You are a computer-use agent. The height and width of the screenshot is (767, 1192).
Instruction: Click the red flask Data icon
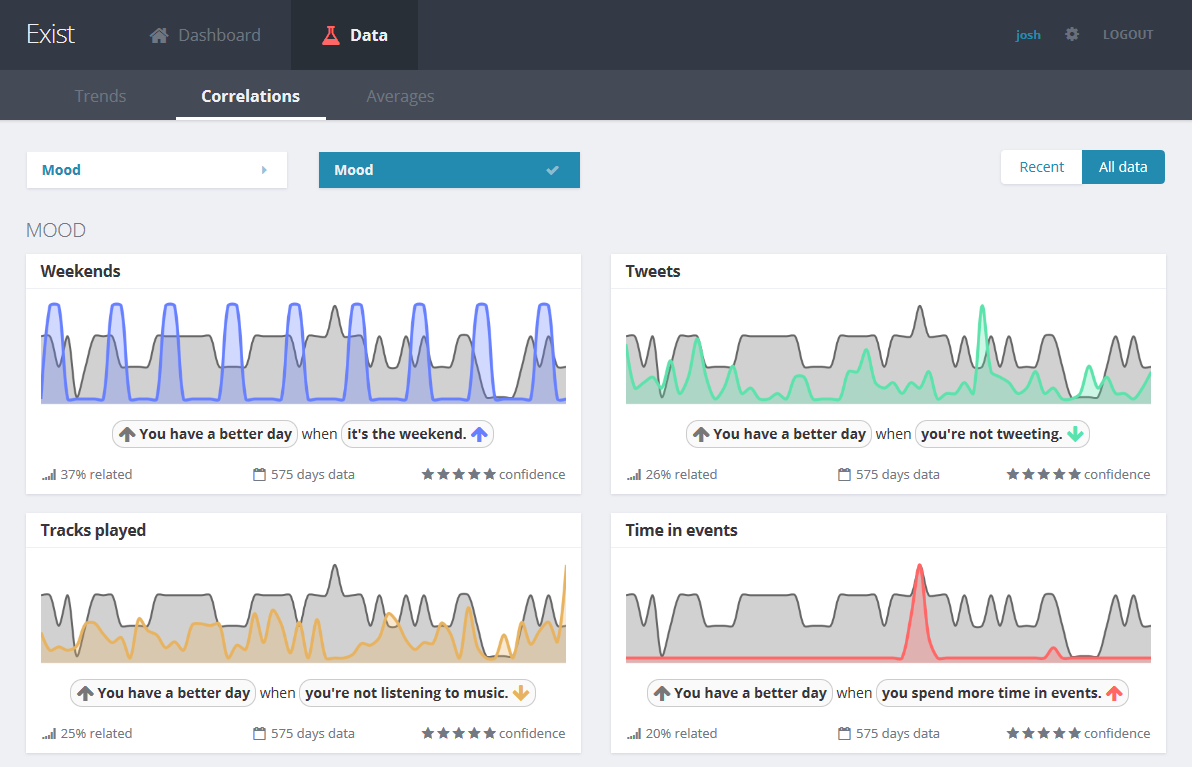click(330, 35)
